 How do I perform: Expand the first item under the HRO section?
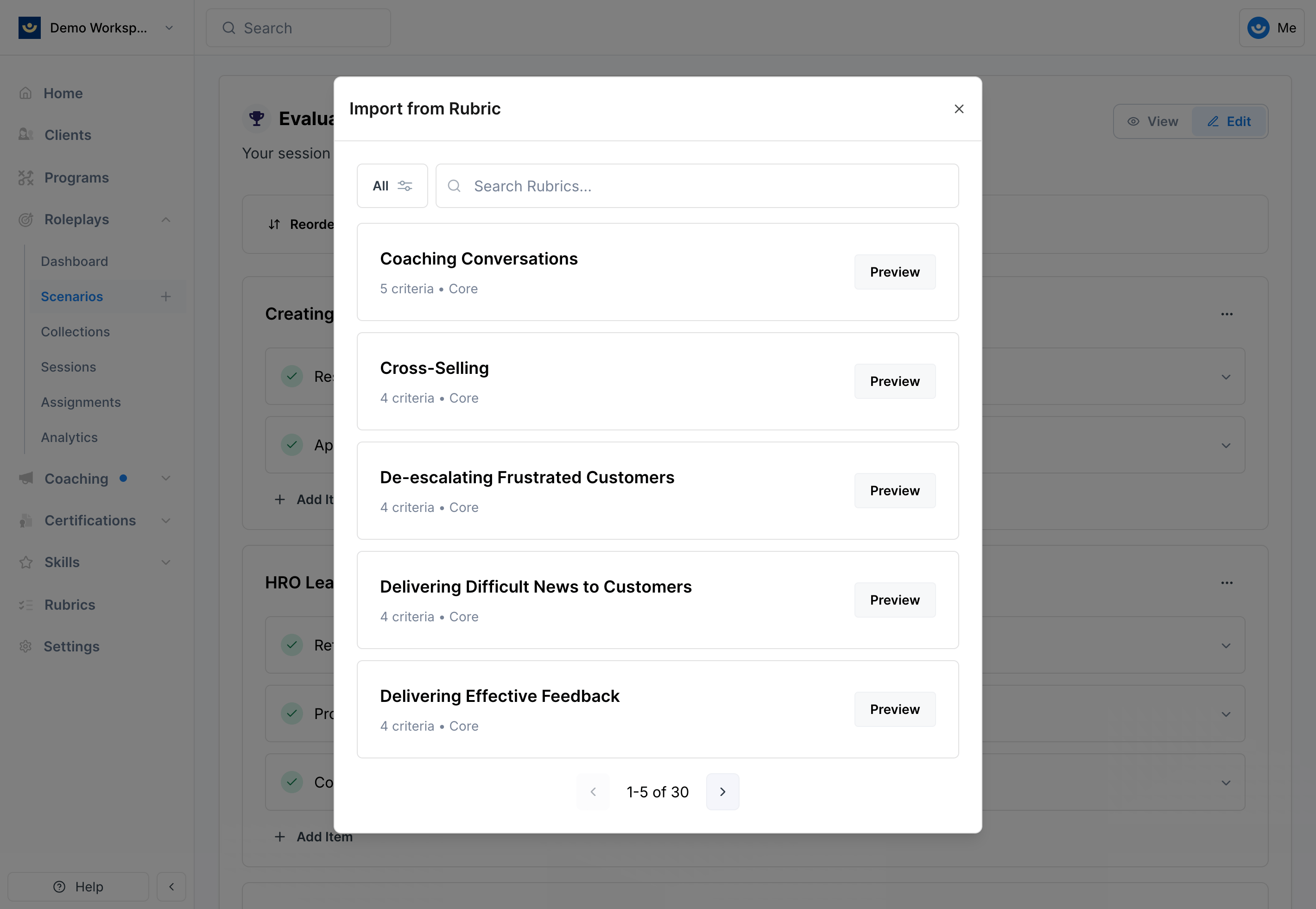[1226, 646]
